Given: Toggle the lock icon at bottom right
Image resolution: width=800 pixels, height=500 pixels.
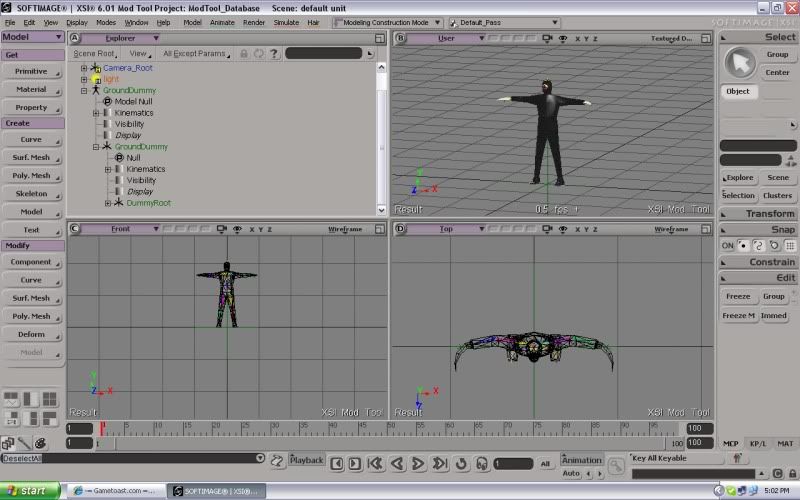Looking at the screenshot, I should pyautogui.click(x=792, y=473).
